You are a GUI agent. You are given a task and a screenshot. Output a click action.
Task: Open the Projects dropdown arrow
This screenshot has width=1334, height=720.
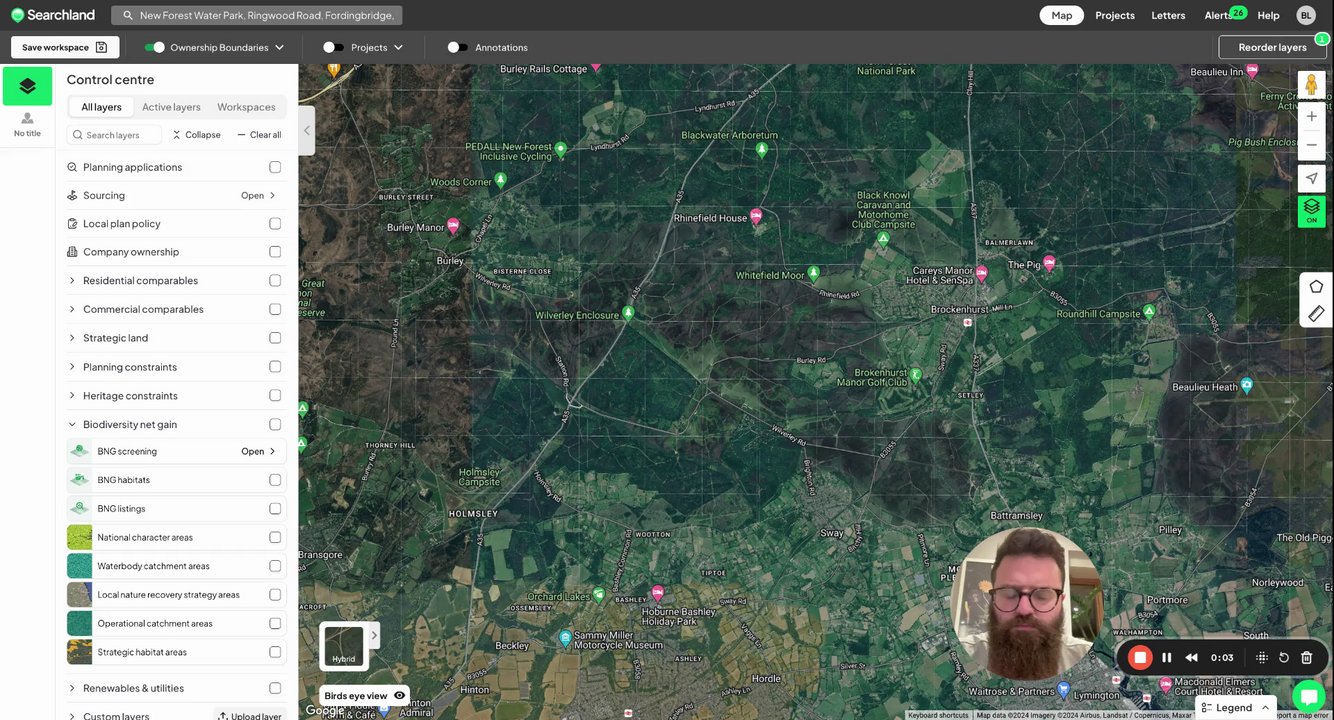(x=398, y=47)
